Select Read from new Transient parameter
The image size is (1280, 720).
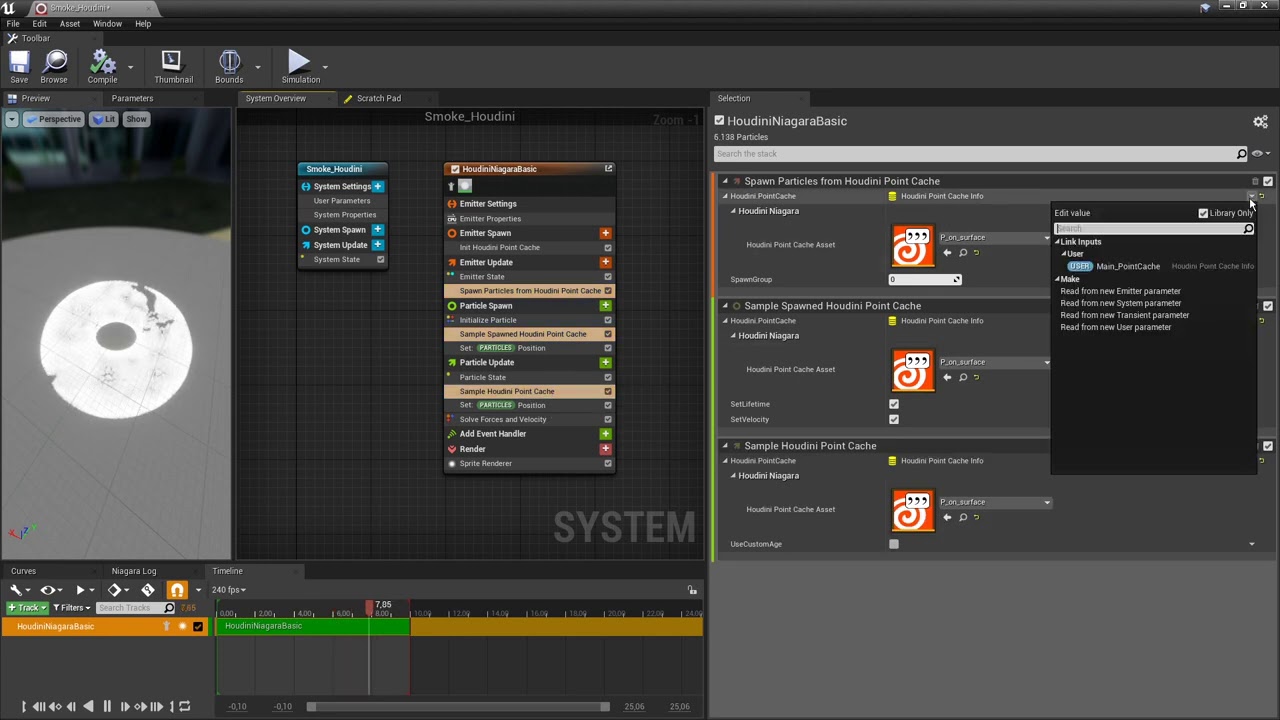click(1124, 315)
